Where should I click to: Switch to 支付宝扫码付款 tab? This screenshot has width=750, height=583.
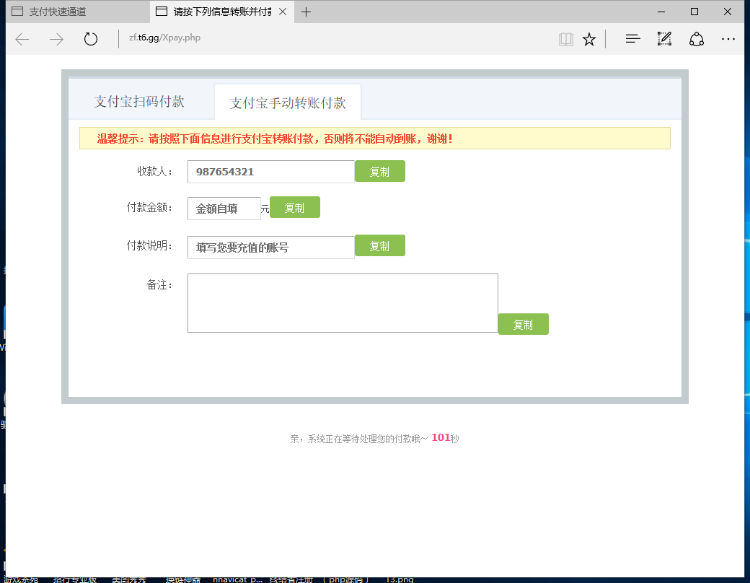139,101
